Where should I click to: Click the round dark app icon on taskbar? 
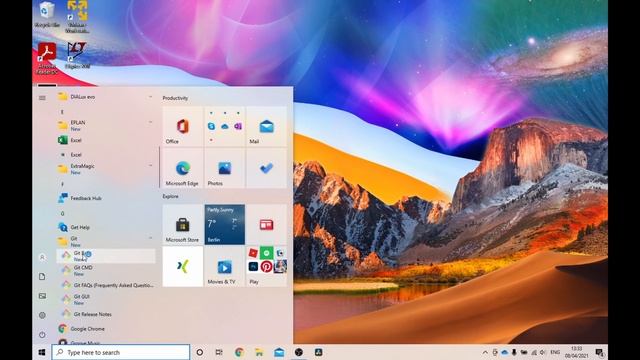pyautogui.click(x=299, y=352)
